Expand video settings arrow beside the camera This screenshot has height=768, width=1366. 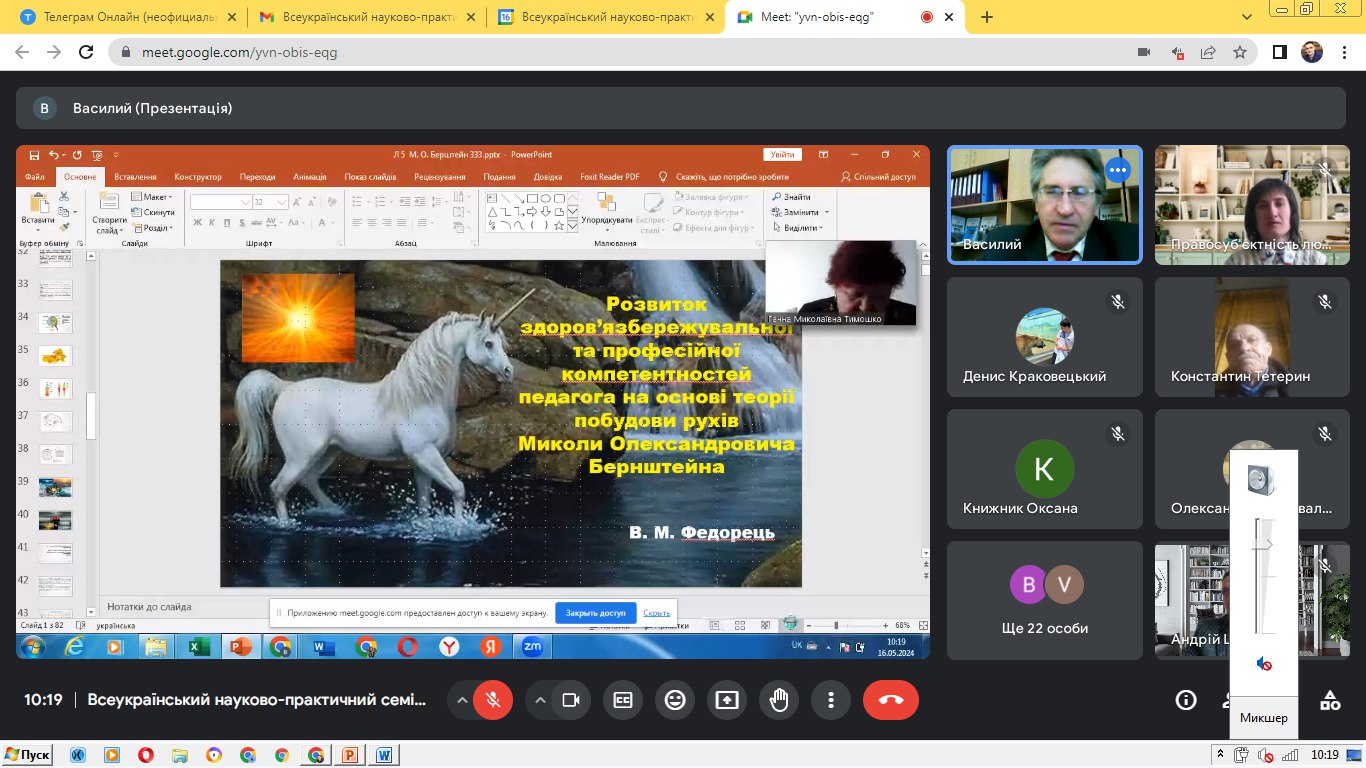tap(540, 700)
